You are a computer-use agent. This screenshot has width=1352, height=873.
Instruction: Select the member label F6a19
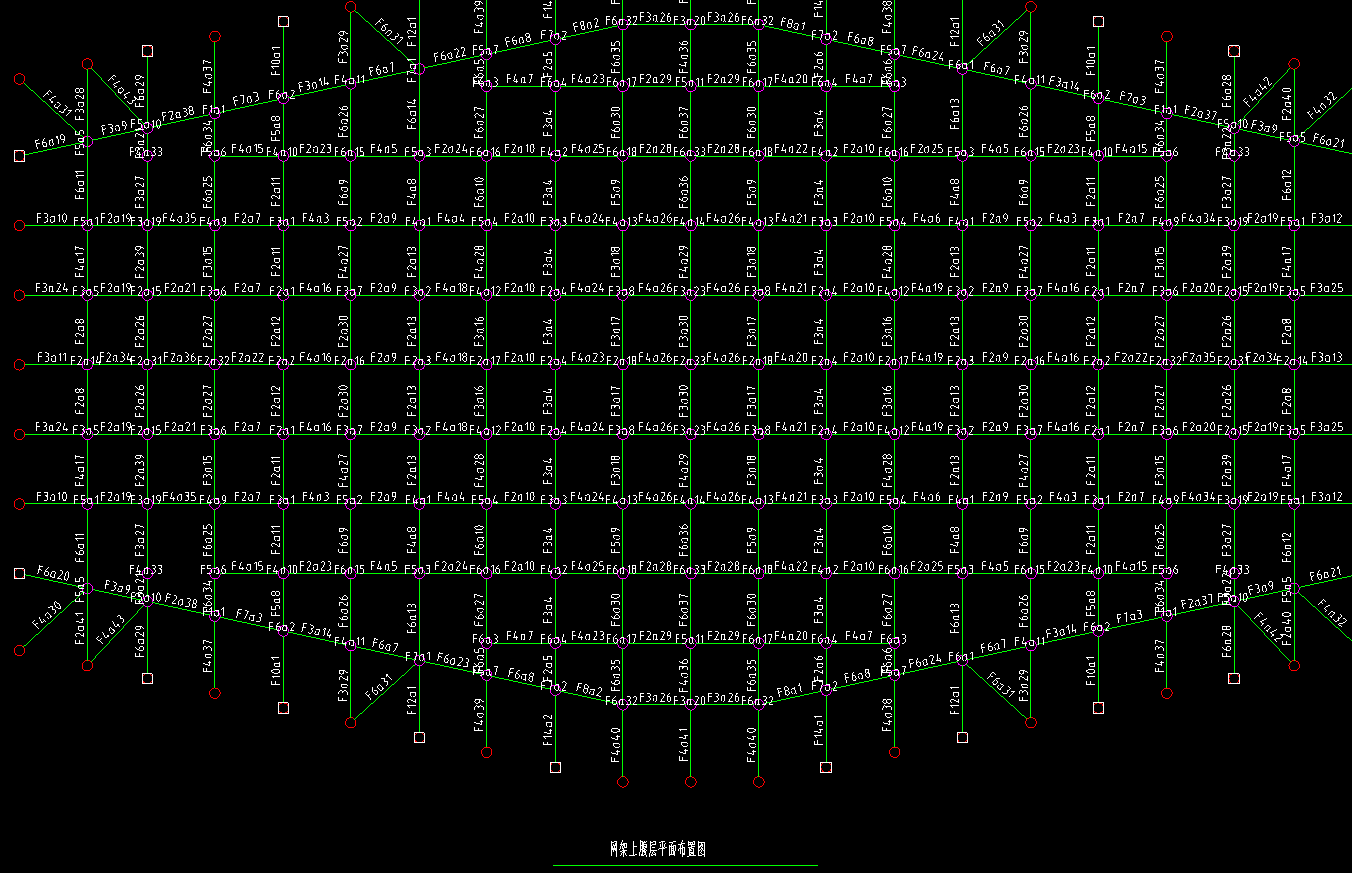(x=50, y=142)
